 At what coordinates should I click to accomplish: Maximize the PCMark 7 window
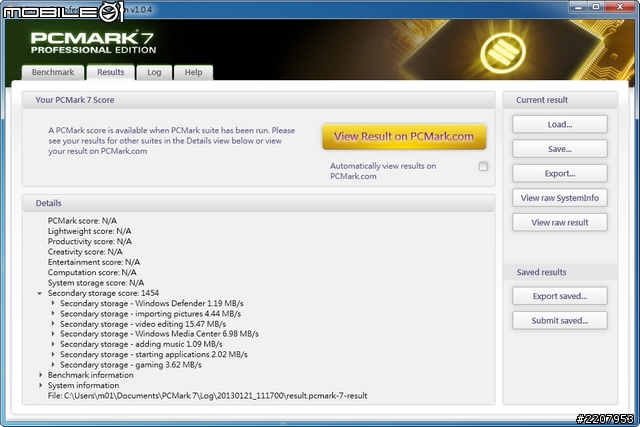[596, 7]
